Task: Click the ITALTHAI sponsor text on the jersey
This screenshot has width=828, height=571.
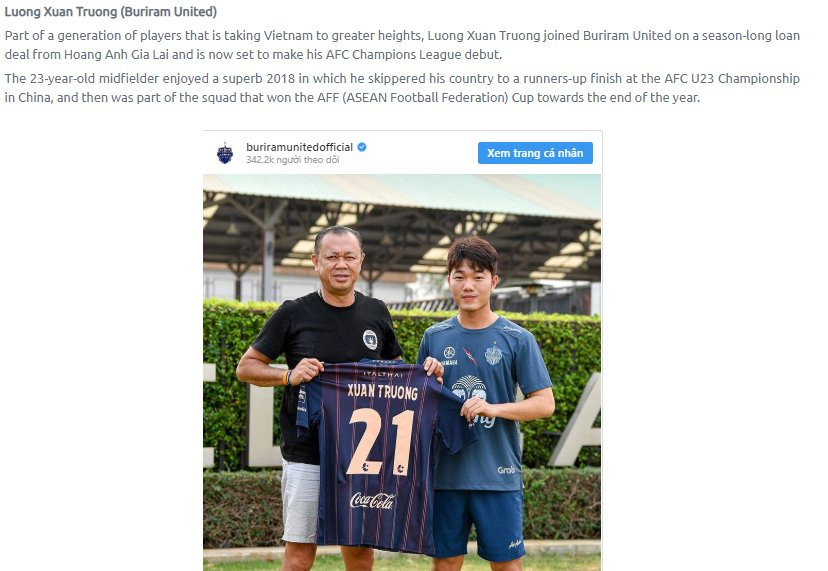Action: [x=381, y=374]
